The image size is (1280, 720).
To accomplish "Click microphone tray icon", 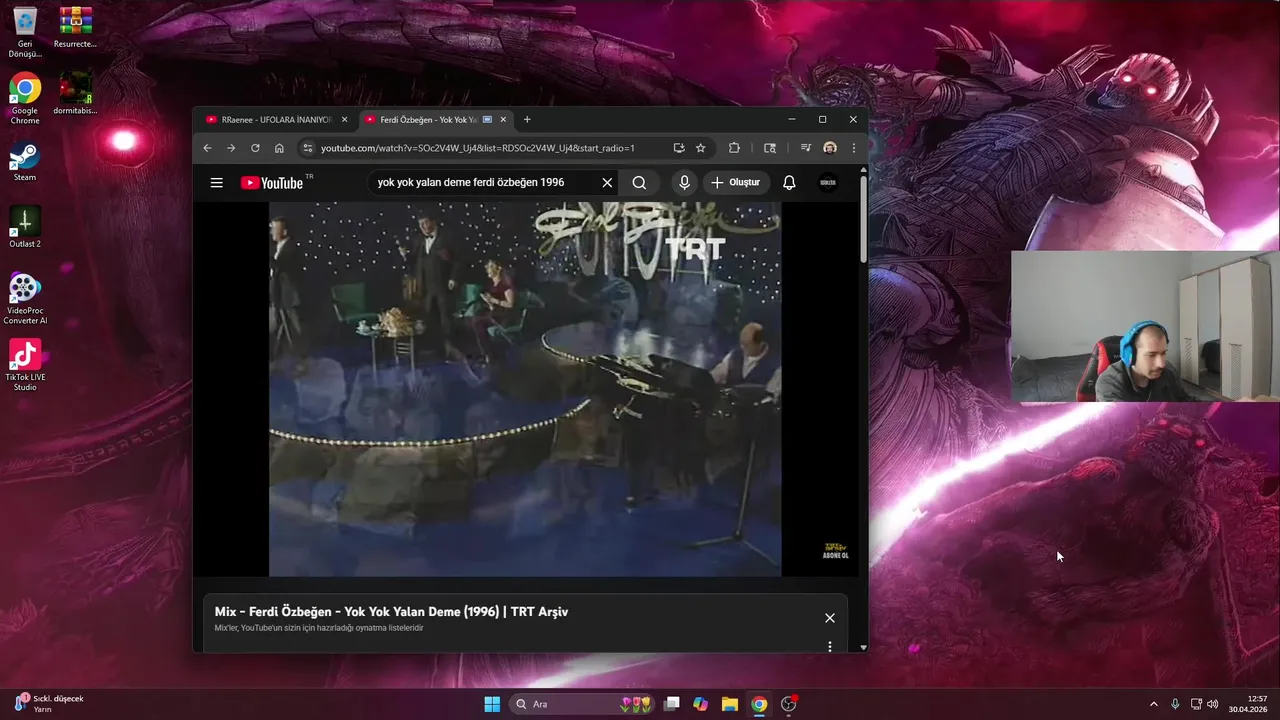I will [1175, 704].
